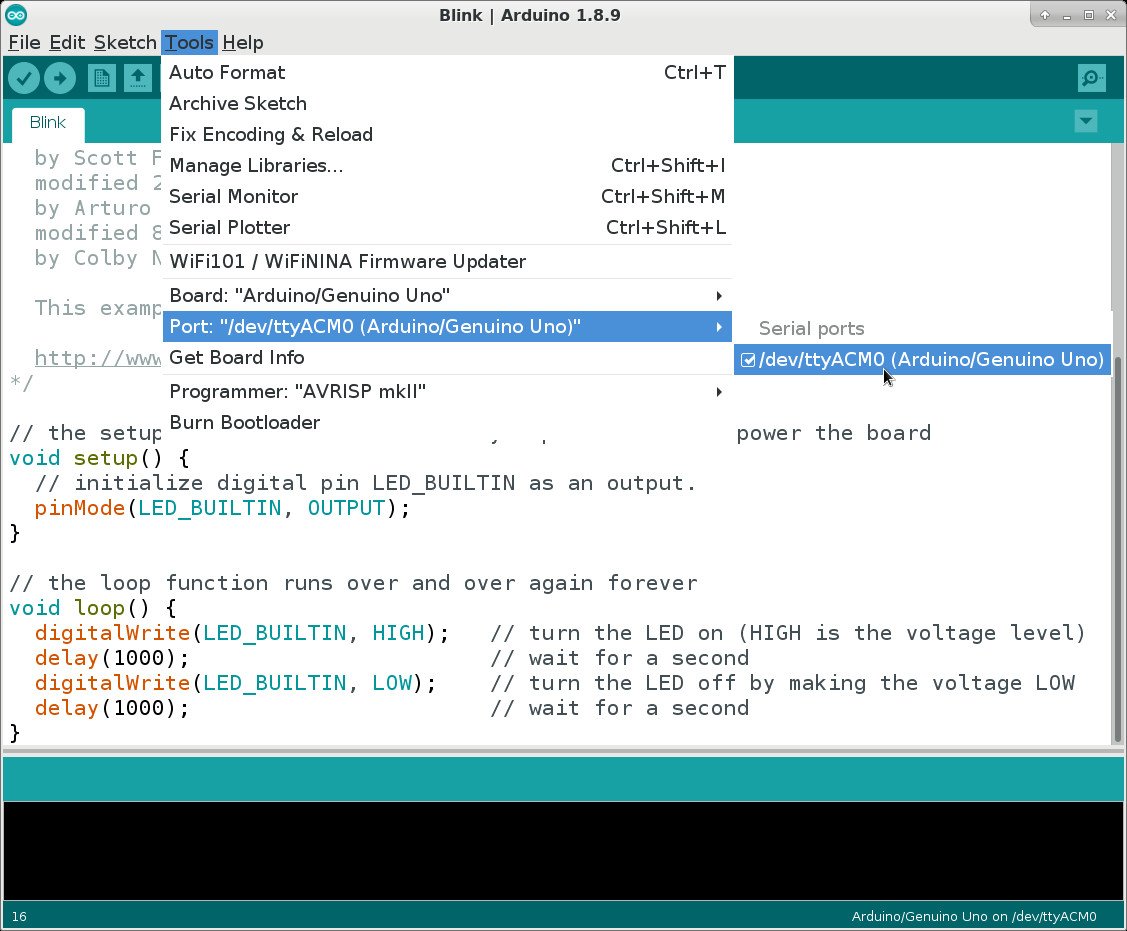This screenshot has width=1127, height=931.
Task: Click status text Arduino/Genuino Uno on /dev/ttyACM0
Action: coord(974,917)
